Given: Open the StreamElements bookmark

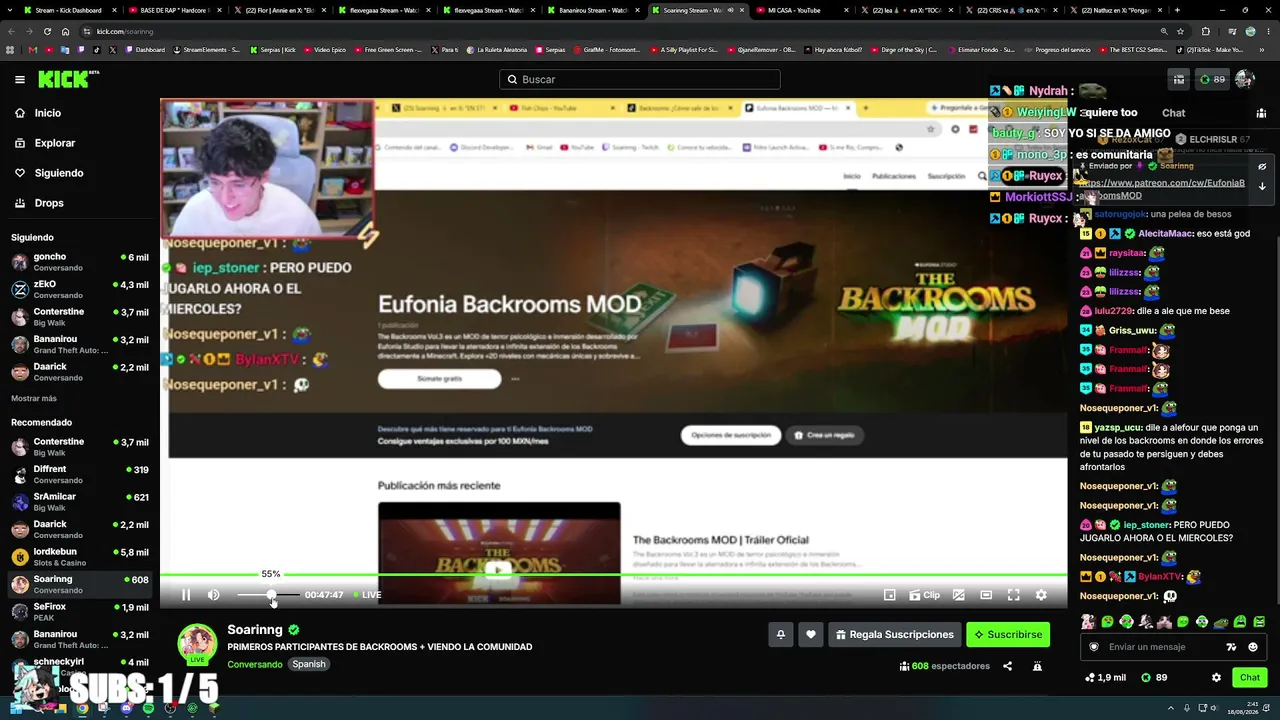Looking at the screenshot, I should pos(208,49).
